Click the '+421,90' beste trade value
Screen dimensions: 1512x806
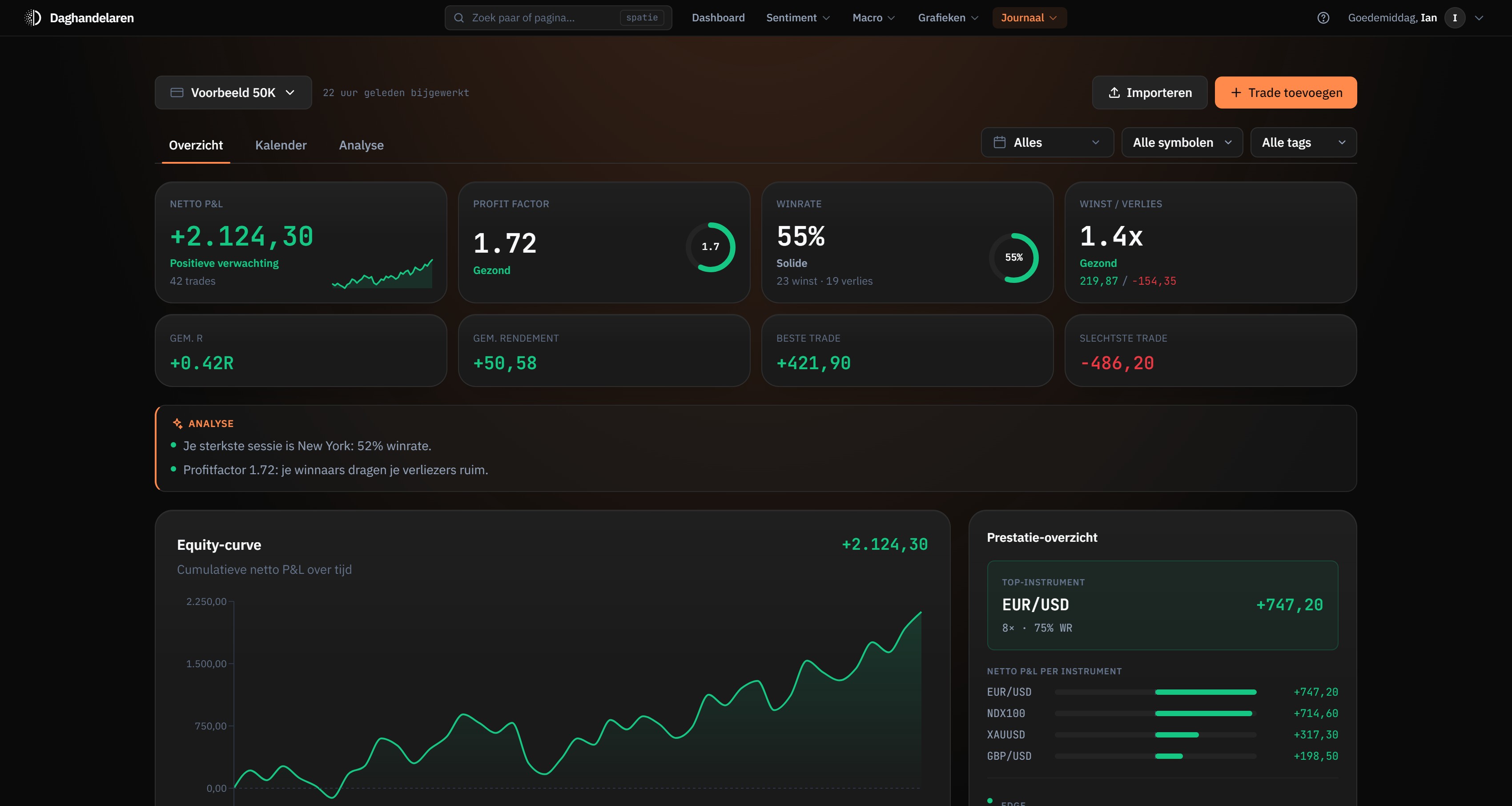[813, 363]
